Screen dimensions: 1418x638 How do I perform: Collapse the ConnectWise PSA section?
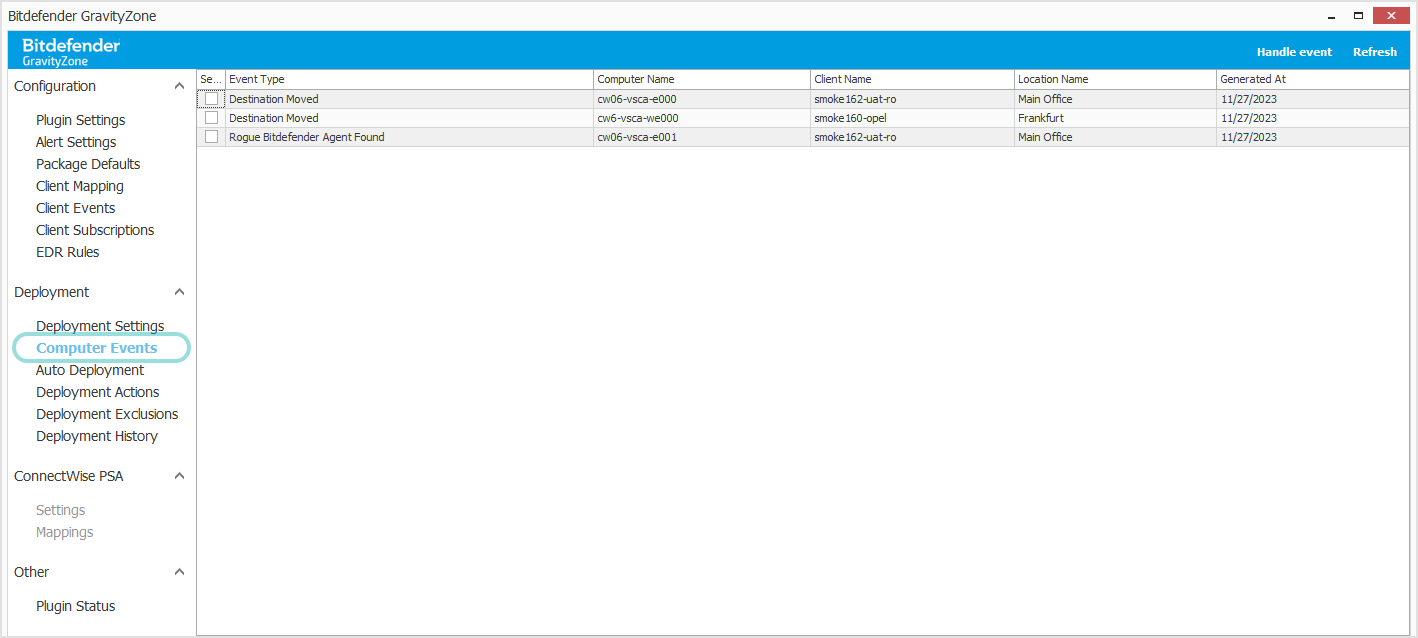179,475
